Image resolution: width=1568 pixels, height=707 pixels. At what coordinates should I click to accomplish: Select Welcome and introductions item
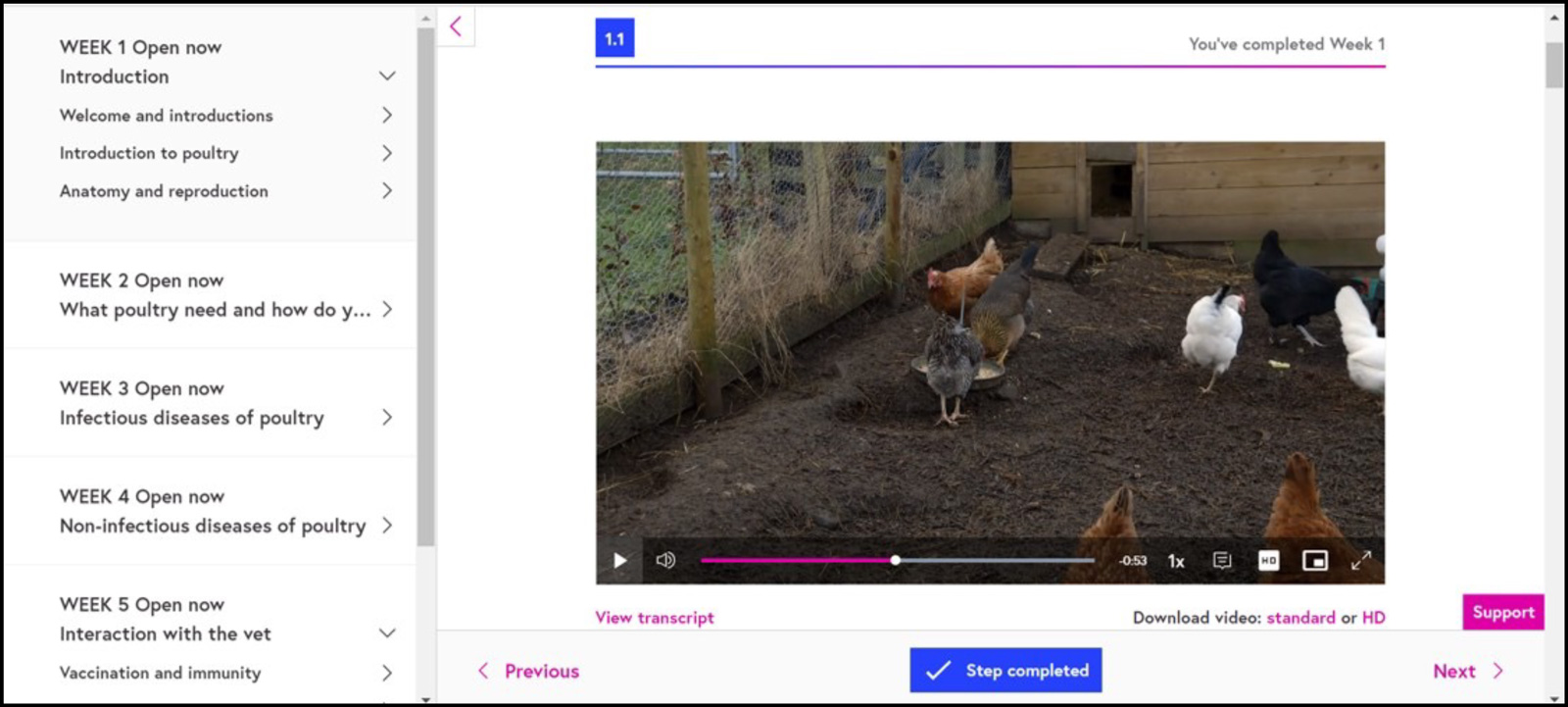coord(167,116)
